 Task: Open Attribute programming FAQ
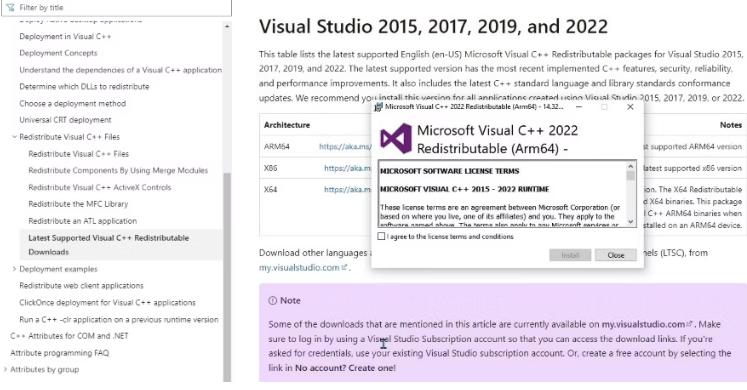click(x=60, y=353)
